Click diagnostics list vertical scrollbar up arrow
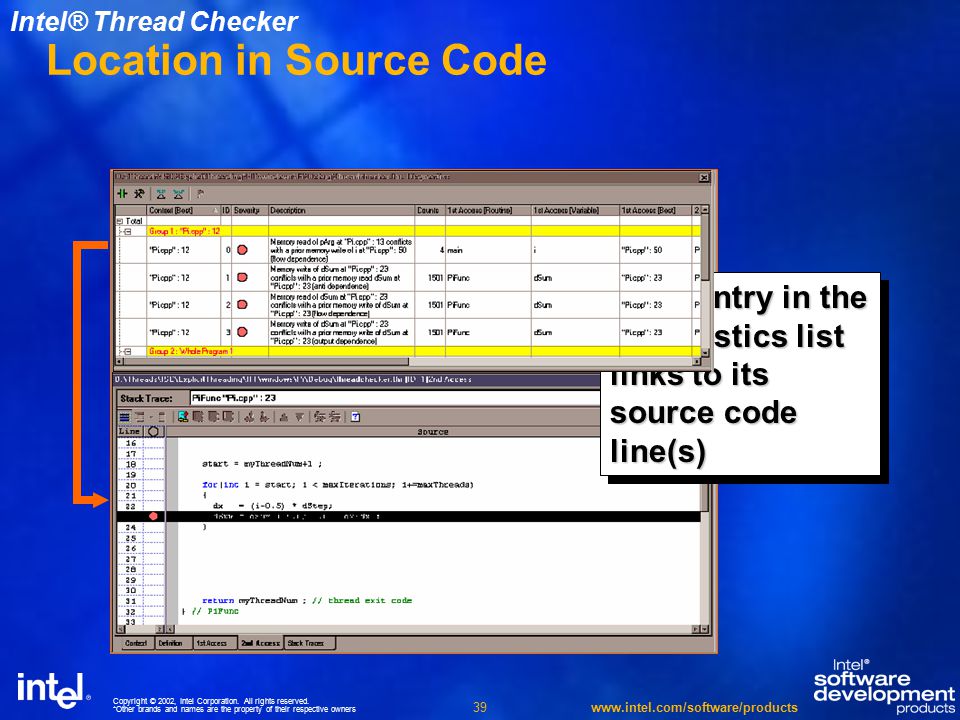The image size is (960, 720). point(705,210)
